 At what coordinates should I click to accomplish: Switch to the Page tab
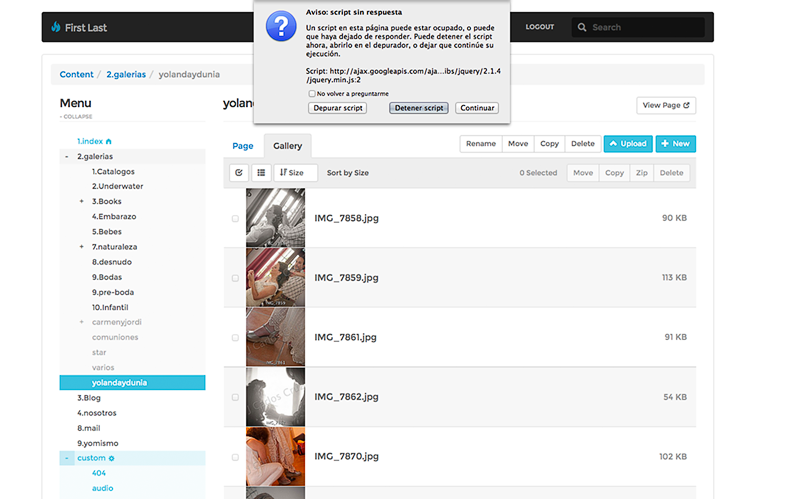click(x=243, y=146)
